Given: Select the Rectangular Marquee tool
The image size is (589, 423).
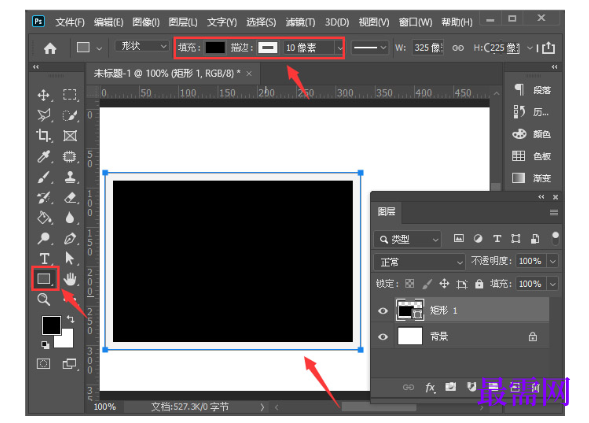Looking at the screenshot, I should coord(70,95).
